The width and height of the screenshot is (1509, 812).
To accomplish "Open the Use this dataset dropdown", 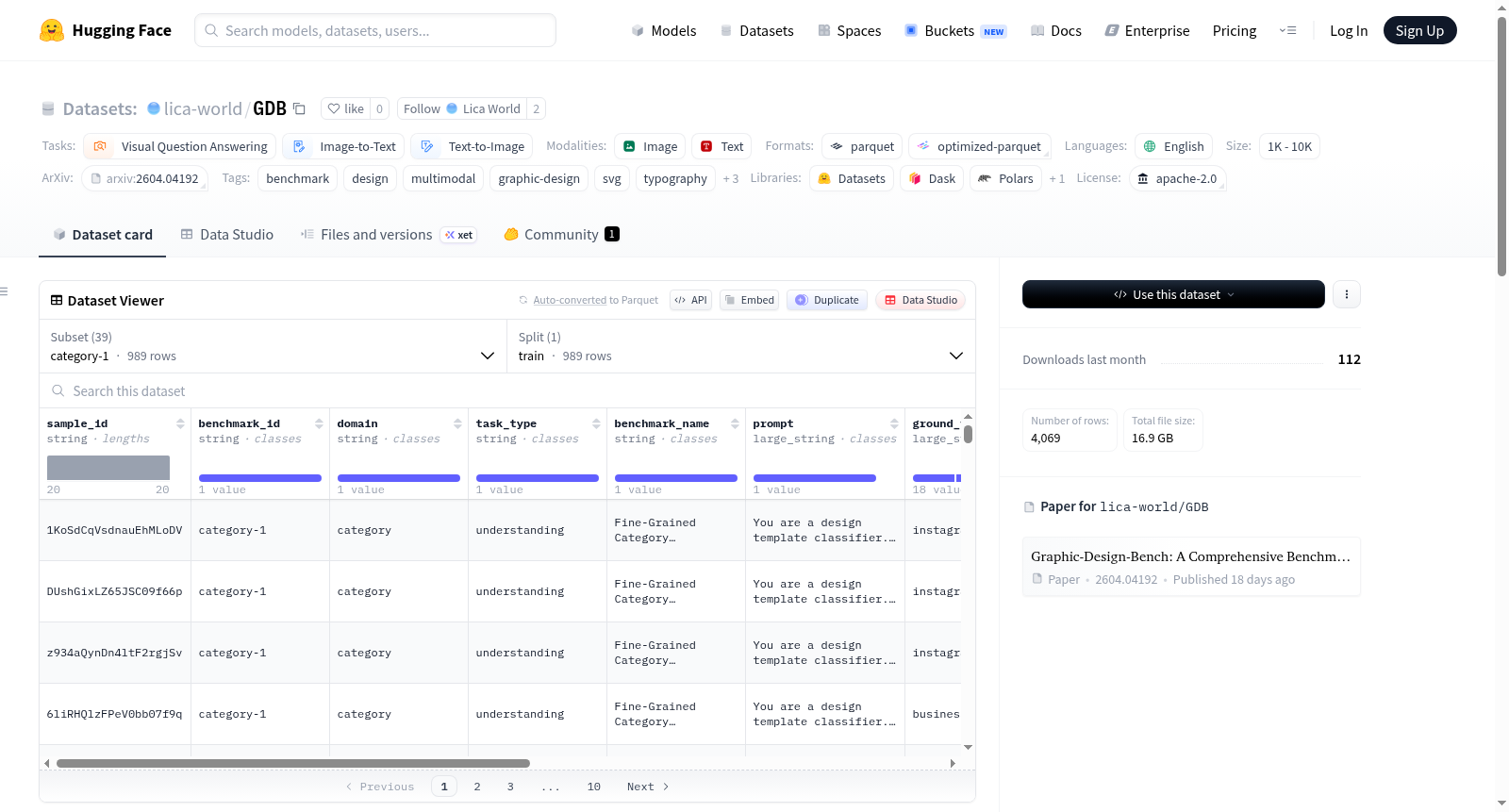I will [x=1173, y=294].
